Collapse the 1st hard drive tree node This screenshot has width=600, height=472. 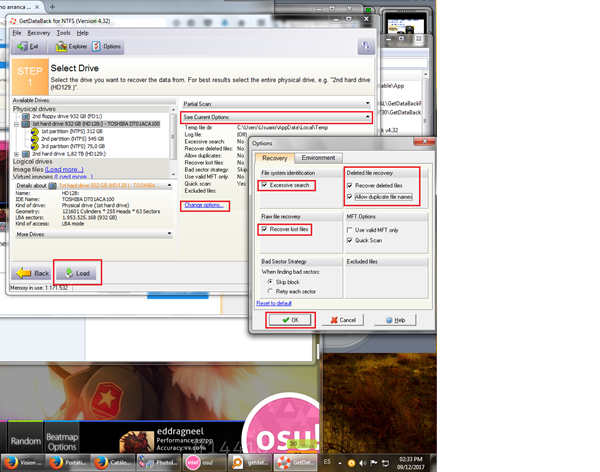pyautogui.click(x=16, y=124)
